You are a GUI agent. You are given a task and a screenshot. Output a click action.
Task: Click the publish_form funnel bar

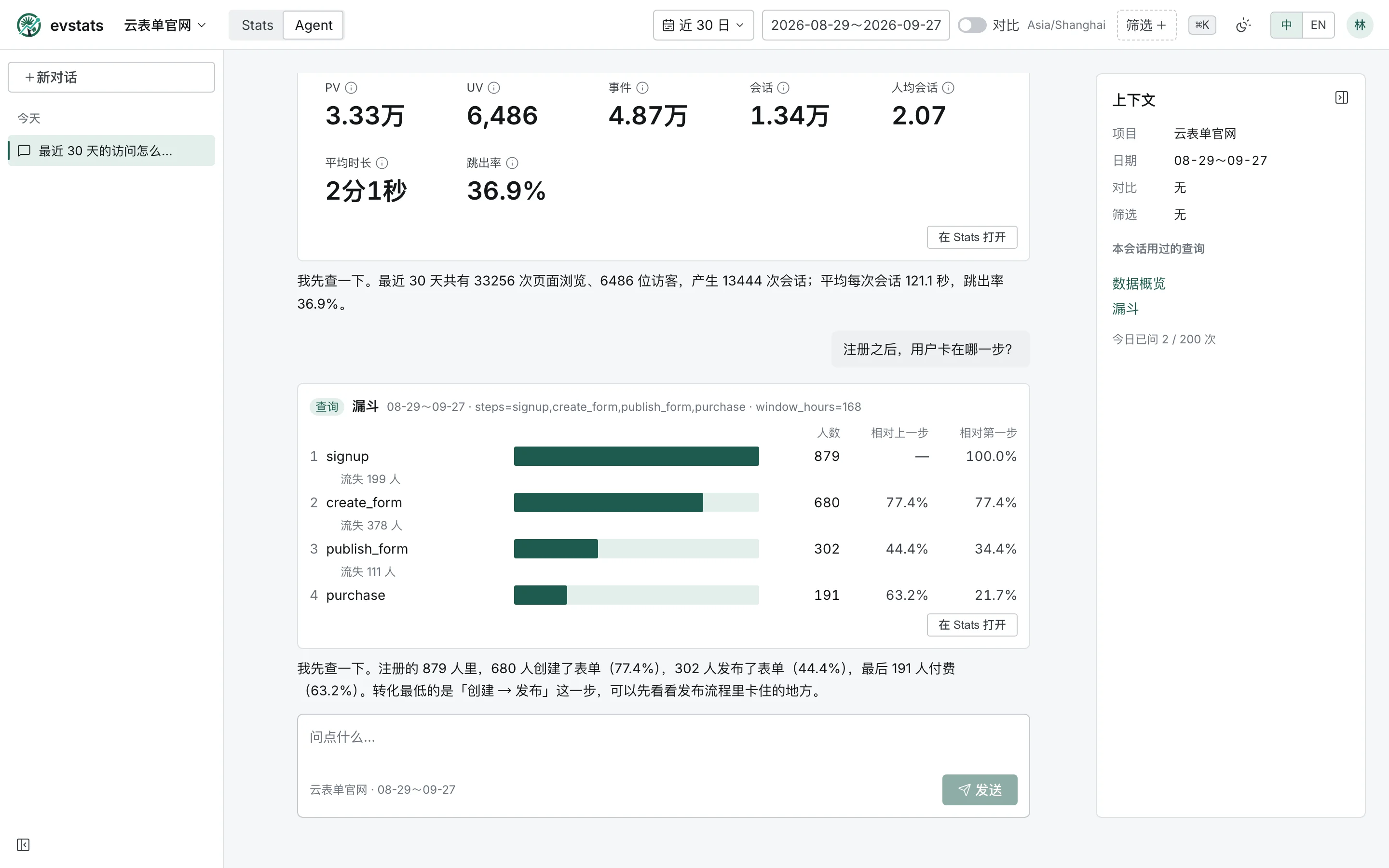coord(636,549)
